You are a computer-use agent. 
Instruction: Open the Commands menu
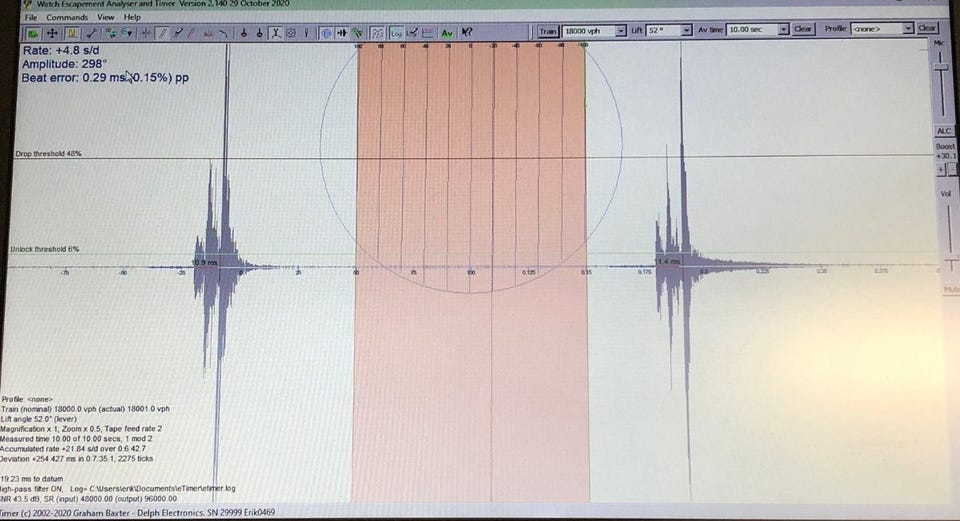click(67, 18)
